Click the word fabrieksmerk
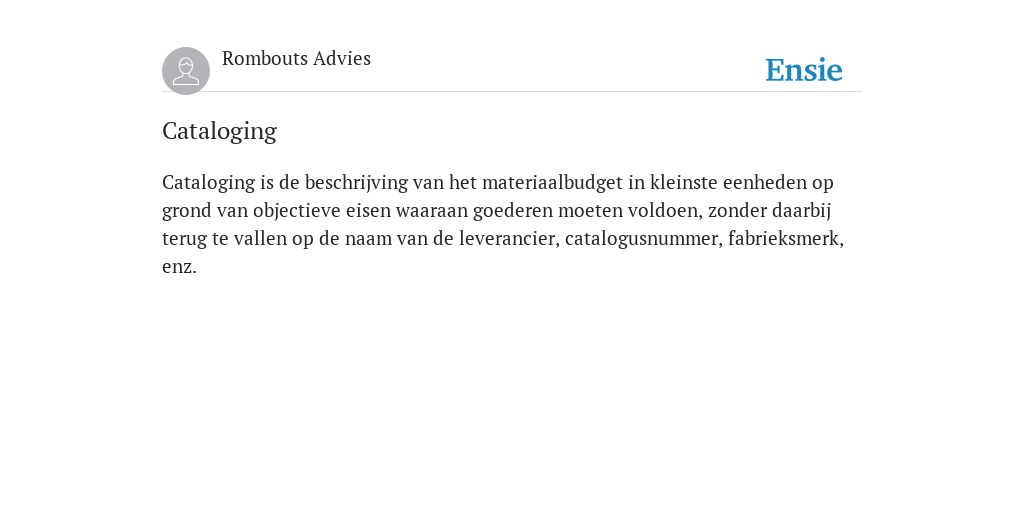This screenshot has height=512, width=1024. tap(786, 238)
